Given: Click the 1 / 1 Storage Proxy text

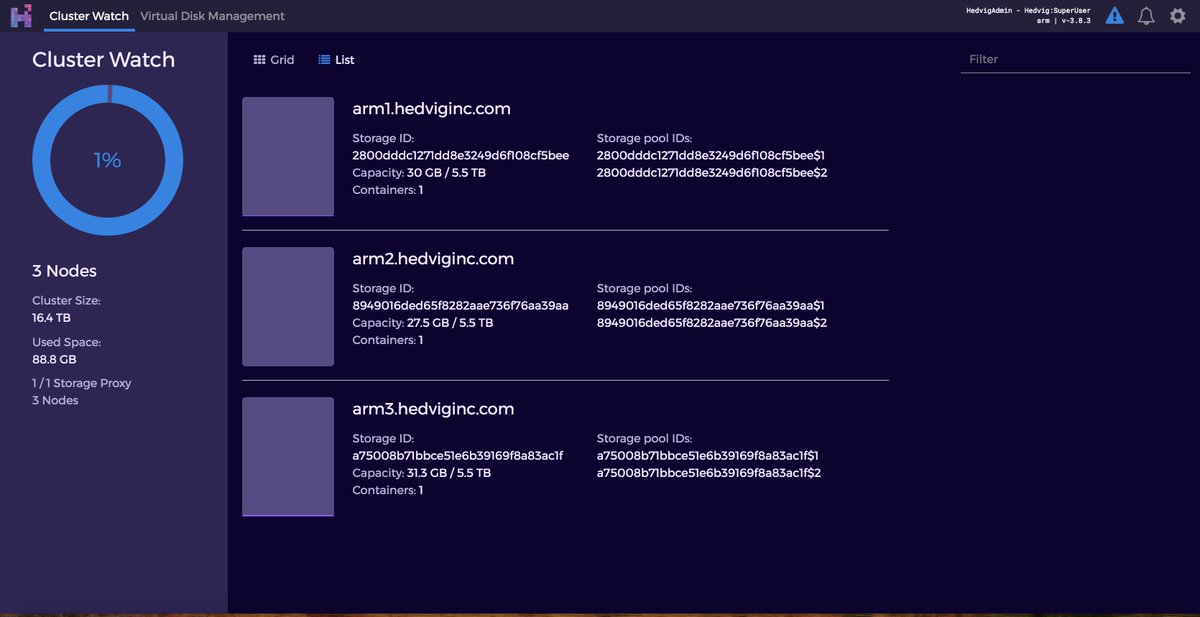Looking at the screenshot, I should tap(82, 383).
